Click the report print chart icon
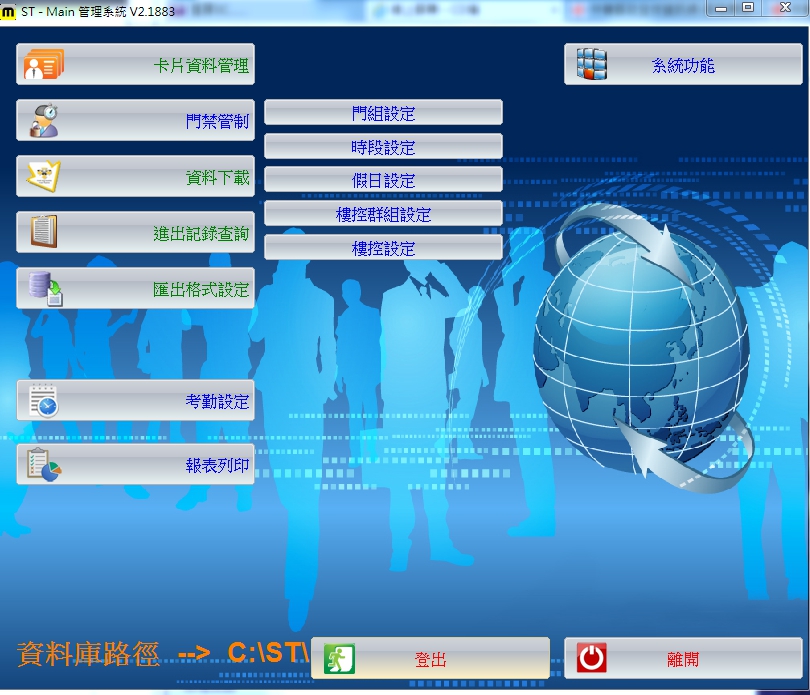Viewport: 810px width, 695px height. click(x=44, y=465)
